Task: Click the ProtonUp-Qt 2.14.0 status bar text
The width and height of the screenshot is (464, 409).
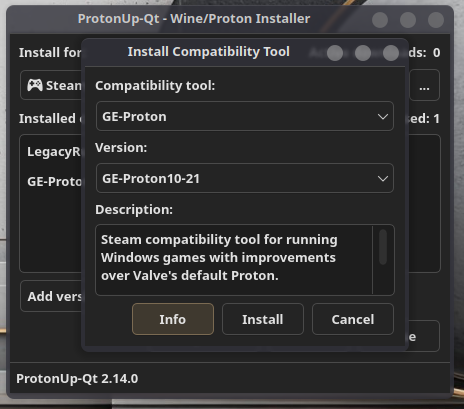Action: click(x=77, y=379)
